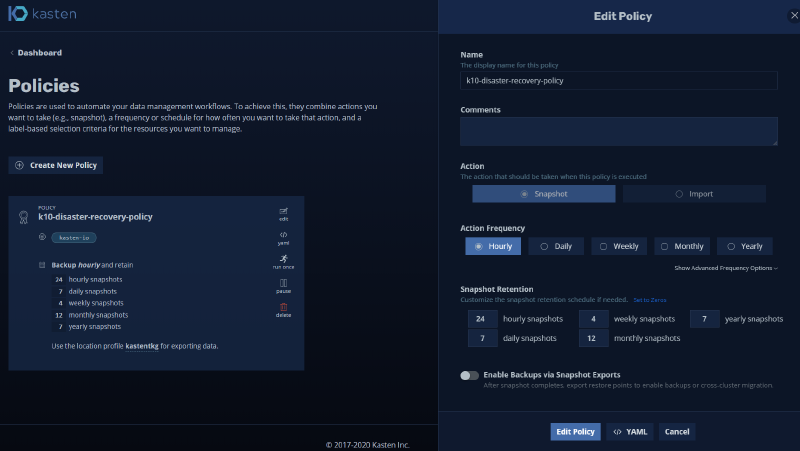Edit the yearly snapshots retention value
Viewport: 800px width, 451px height.
click(x=705, y=319)
